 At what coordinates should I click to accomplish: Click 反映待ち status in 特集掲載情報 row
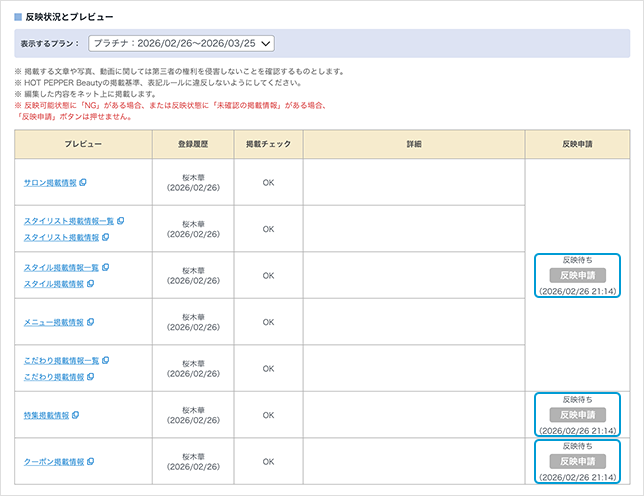point(577,400)
